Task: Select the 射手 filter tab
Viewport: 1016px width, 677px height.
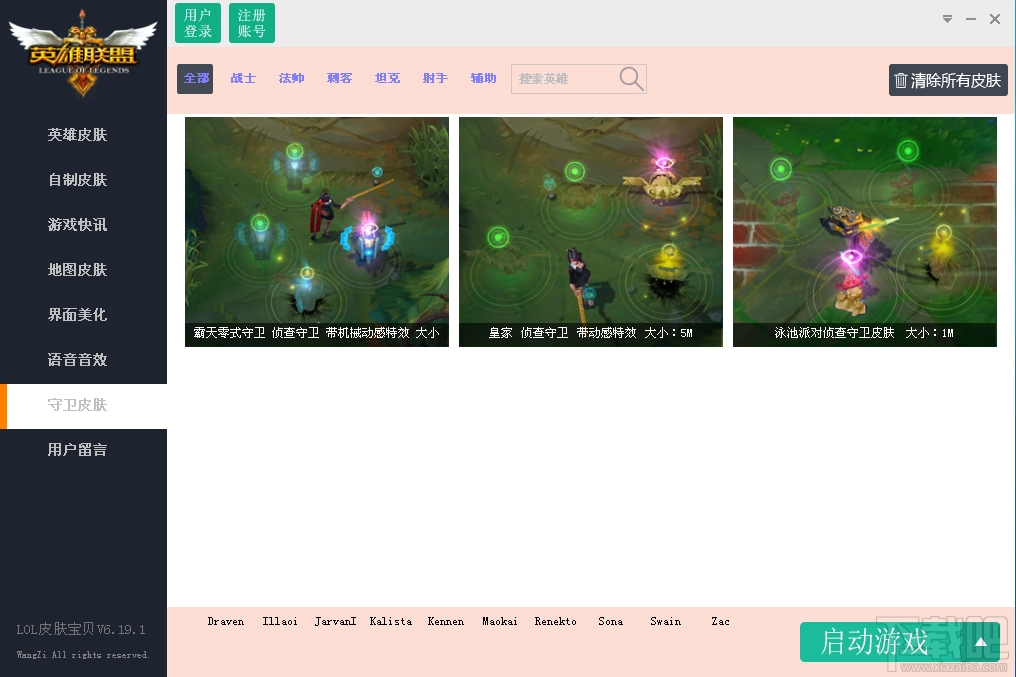Action: coord(435,78)
